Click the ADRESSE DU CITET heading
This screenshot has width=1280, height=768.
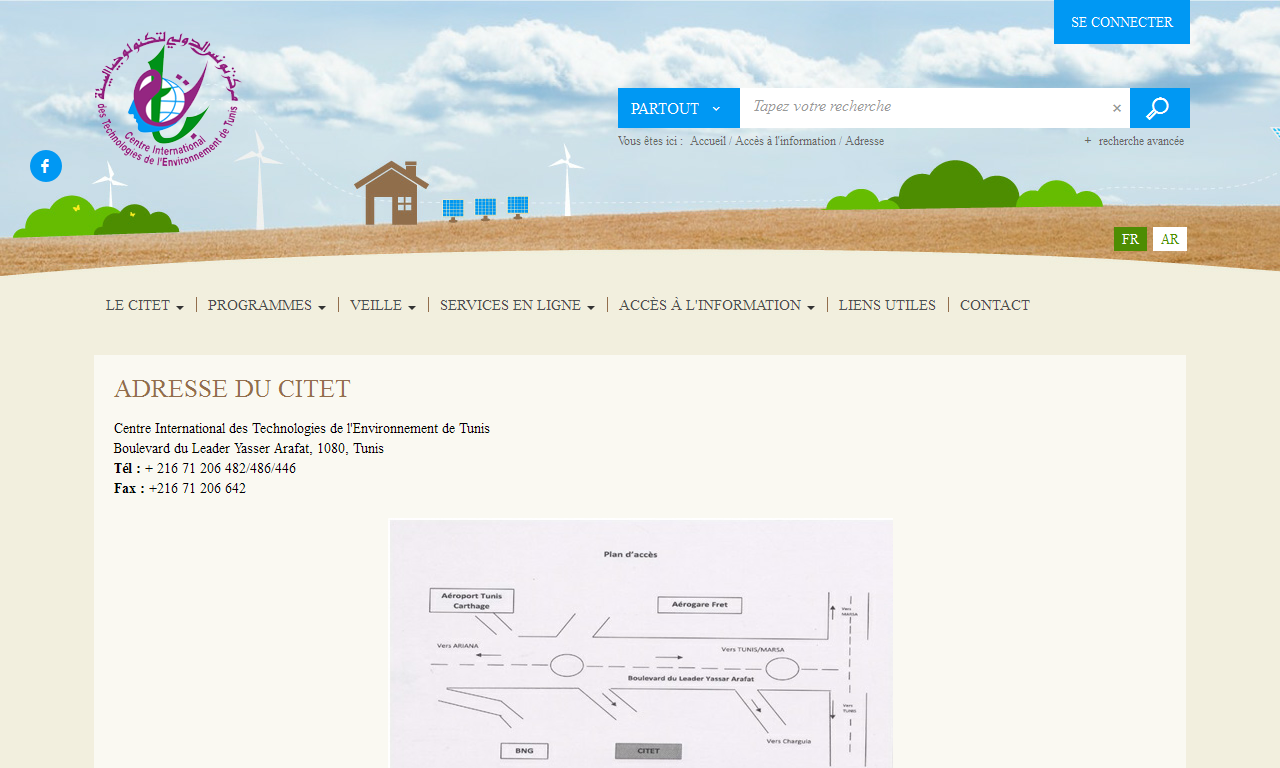pos(232,389)
